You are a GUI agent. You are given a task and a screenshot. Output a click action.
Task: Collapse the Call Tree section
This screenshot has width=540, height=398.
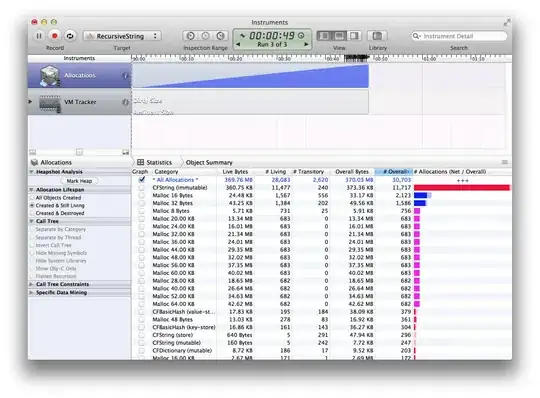tap(32, 221)
